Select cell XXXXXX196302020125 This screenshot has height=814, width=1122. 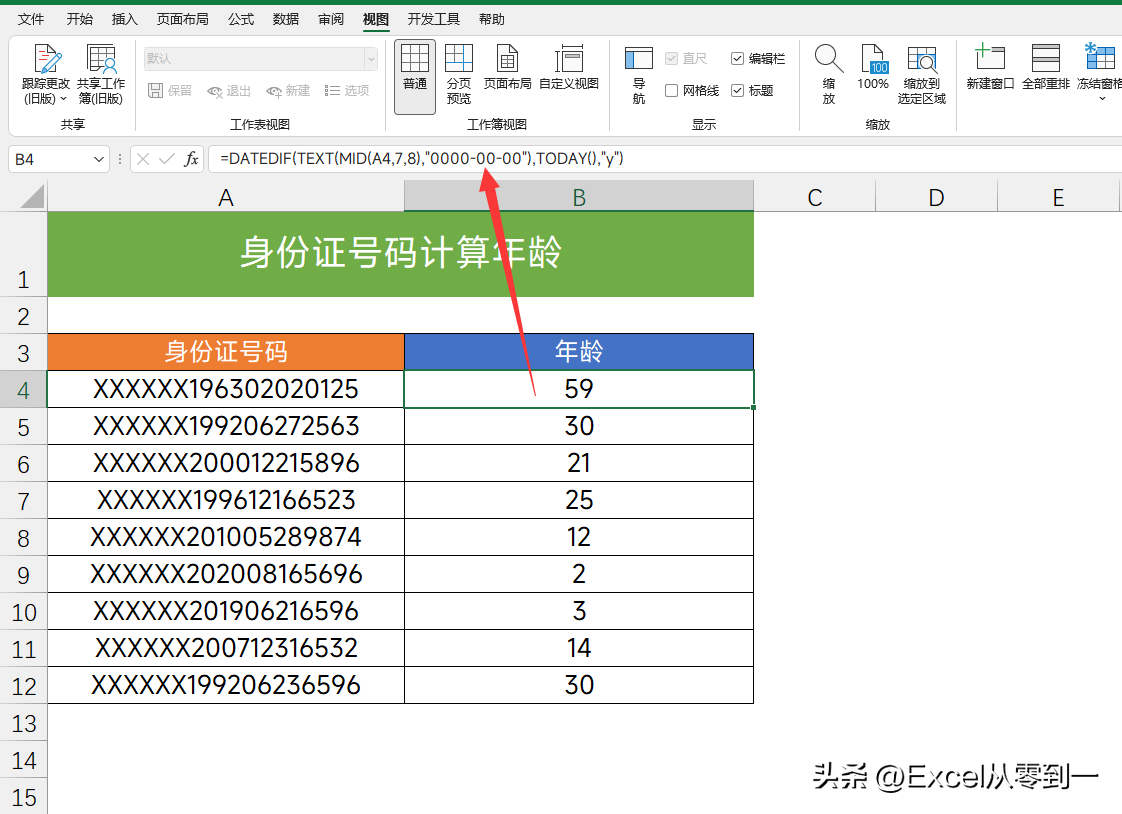pos(226,389)
